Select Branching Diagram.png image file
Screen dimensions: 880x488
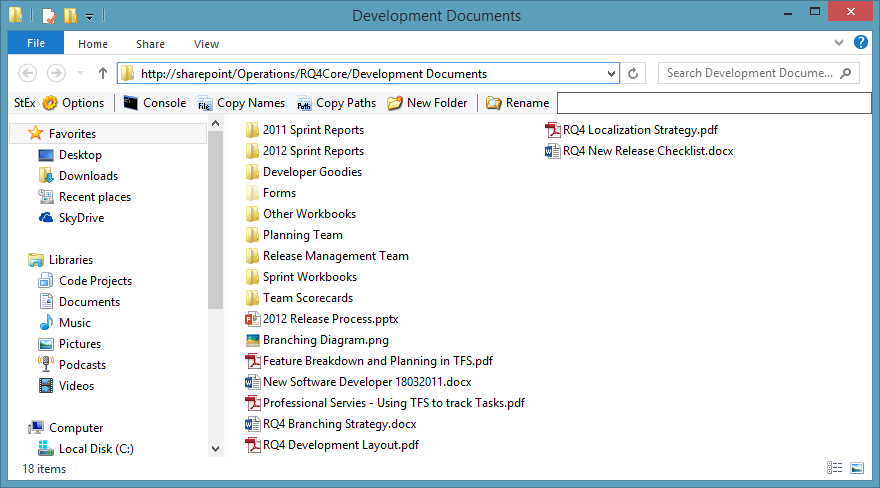(317, 340)
